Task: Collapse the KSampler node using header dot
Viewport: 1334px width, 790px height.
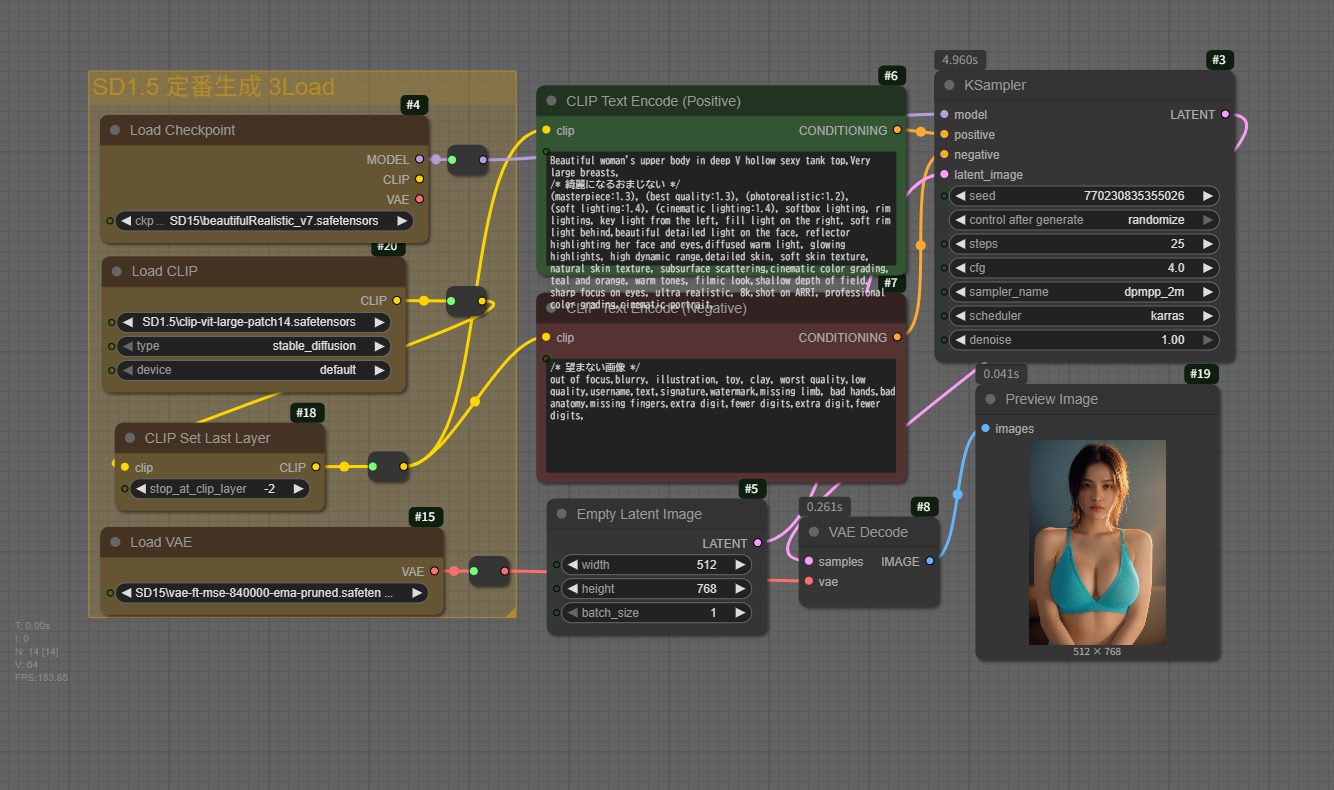Action: [949, 86]
